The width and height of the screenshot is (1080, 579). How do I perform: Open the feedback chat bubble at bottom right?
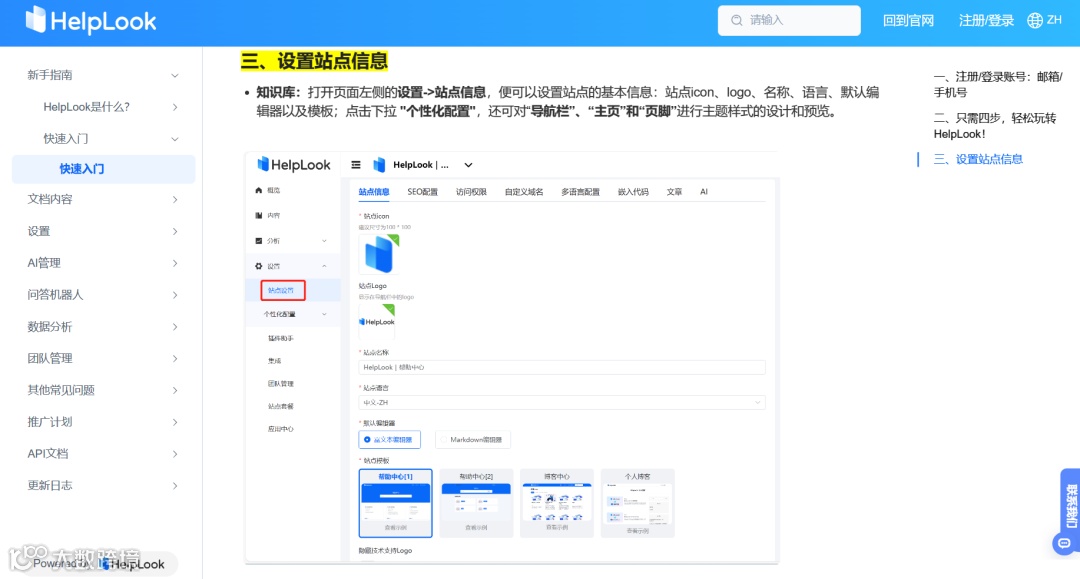pyautogui.click(x=1063, y=543)
